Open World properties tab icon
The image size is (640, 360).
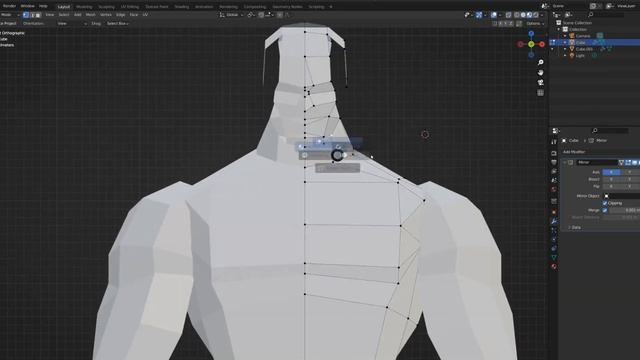pos(554,189)
